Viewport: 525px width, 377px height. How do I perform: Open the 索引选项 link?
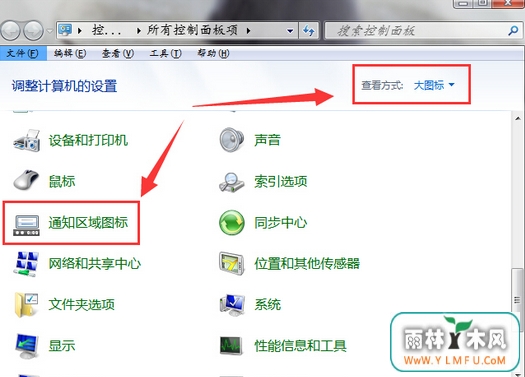tap(281, 181)
